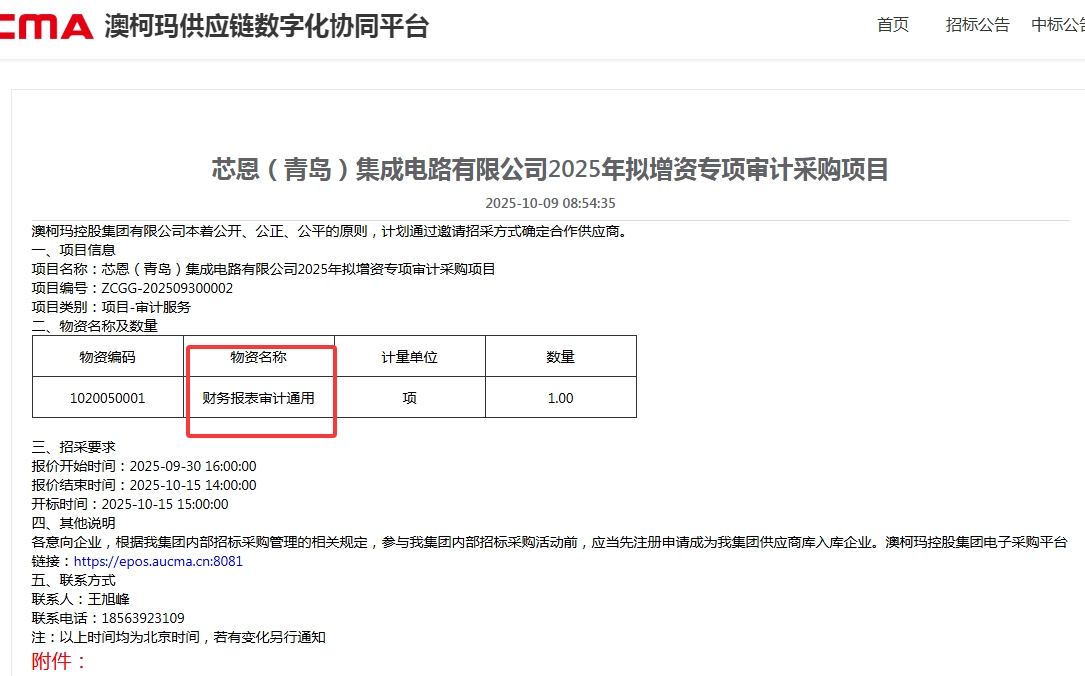1085x676 pixels.
Task: Click the contact name 王旭峰
Action: 109,599
